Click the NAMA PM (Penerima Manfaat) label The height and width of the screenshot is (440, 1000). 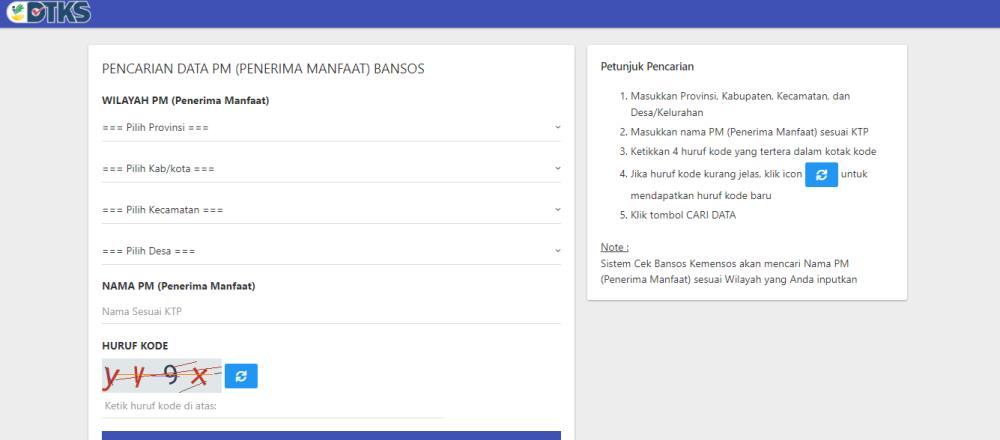point(179,286)
